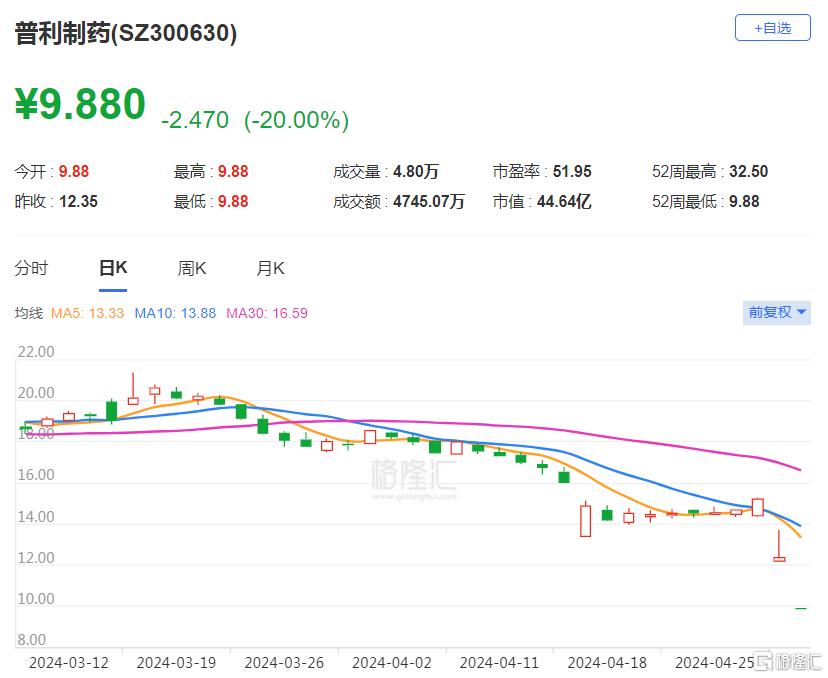Click 市值 value 44.64亿
Viewport: 828px width, 678px height.
pos(564,201)
